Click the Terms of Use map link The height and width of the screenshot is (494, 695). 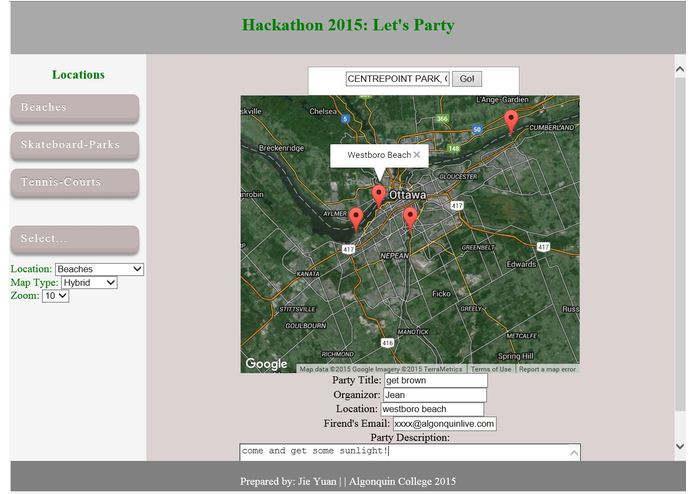(491, 369)
